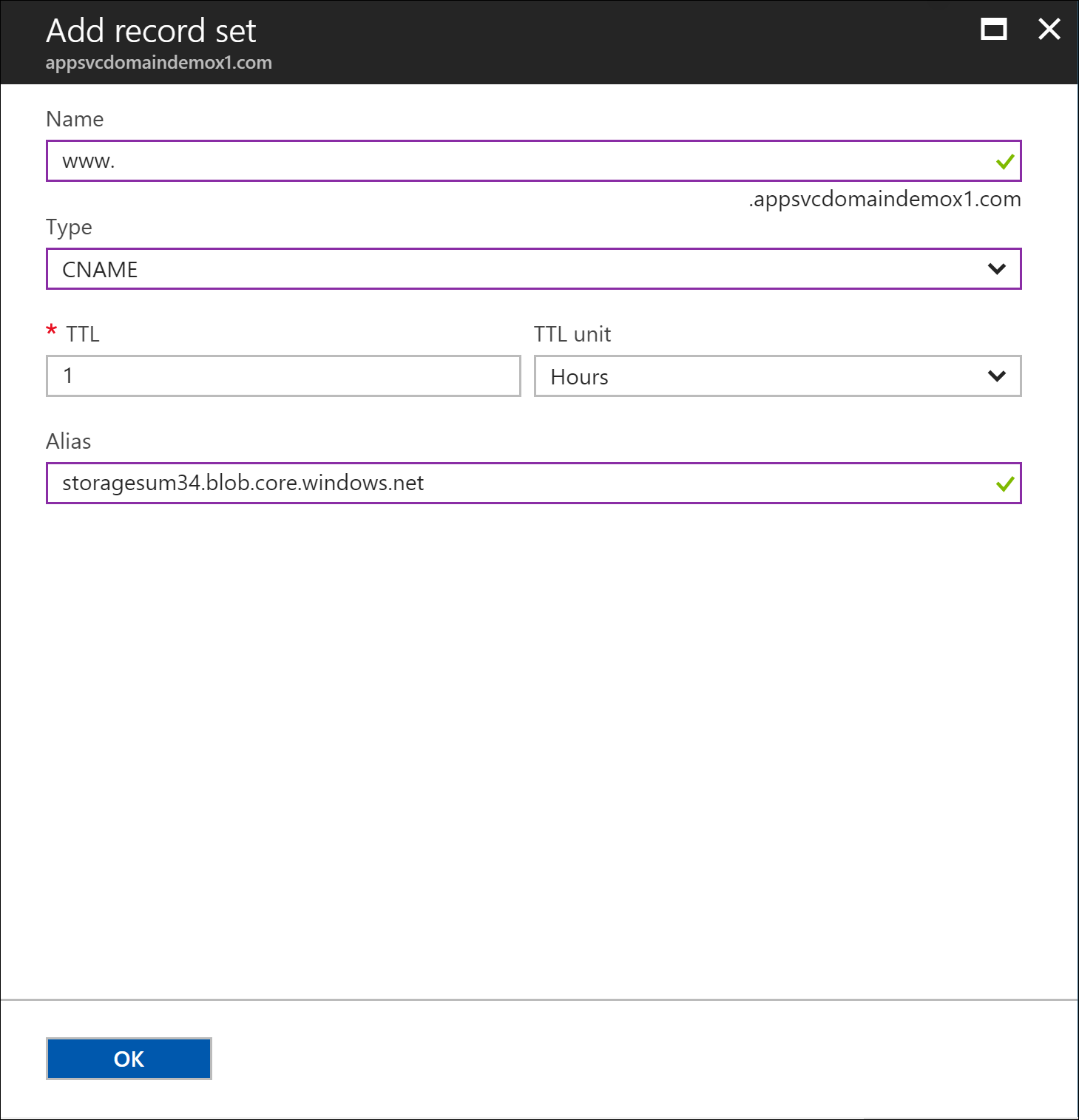Click the green checkmark in Name field
The image size is (1079, 1120).
[x=1004, y=161]
